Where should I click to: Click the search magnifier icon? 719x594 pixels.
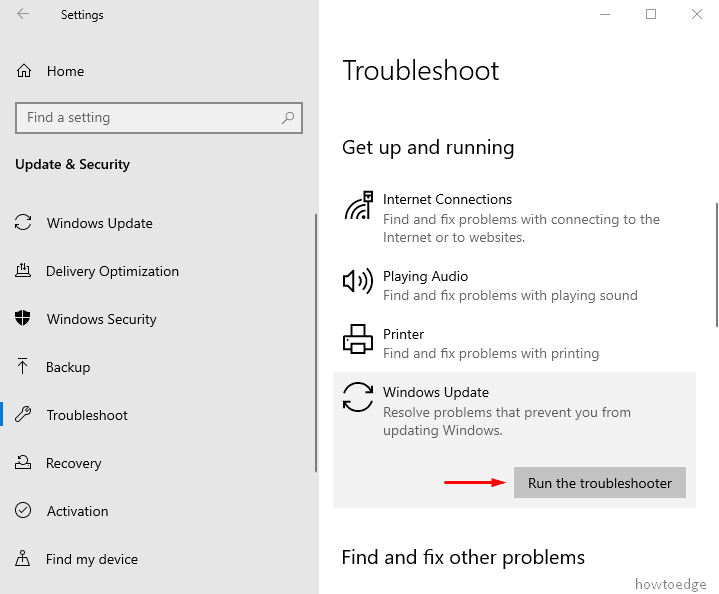tap(288, 118)
